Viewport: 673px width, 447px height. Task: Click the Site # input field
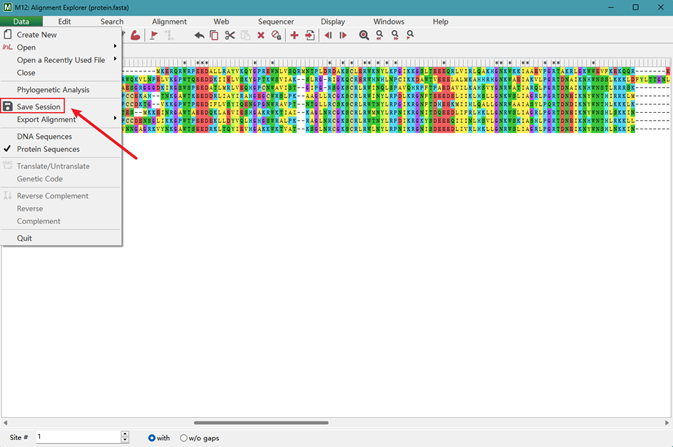pos(79,437)
